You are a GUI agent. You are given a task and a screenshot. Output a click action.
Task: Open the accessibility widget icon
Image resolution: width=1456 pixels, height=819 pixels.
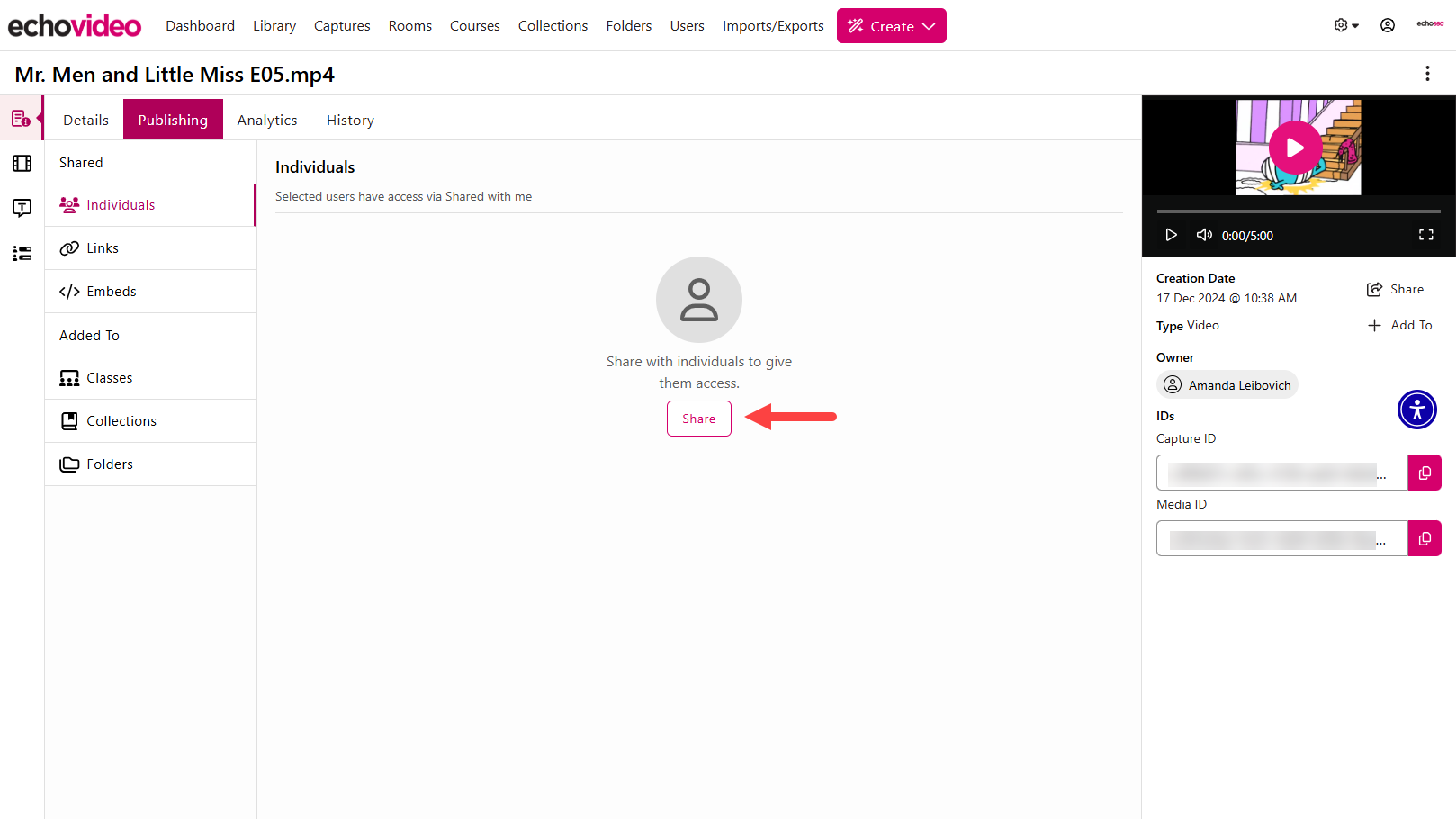pos(1416,409)
